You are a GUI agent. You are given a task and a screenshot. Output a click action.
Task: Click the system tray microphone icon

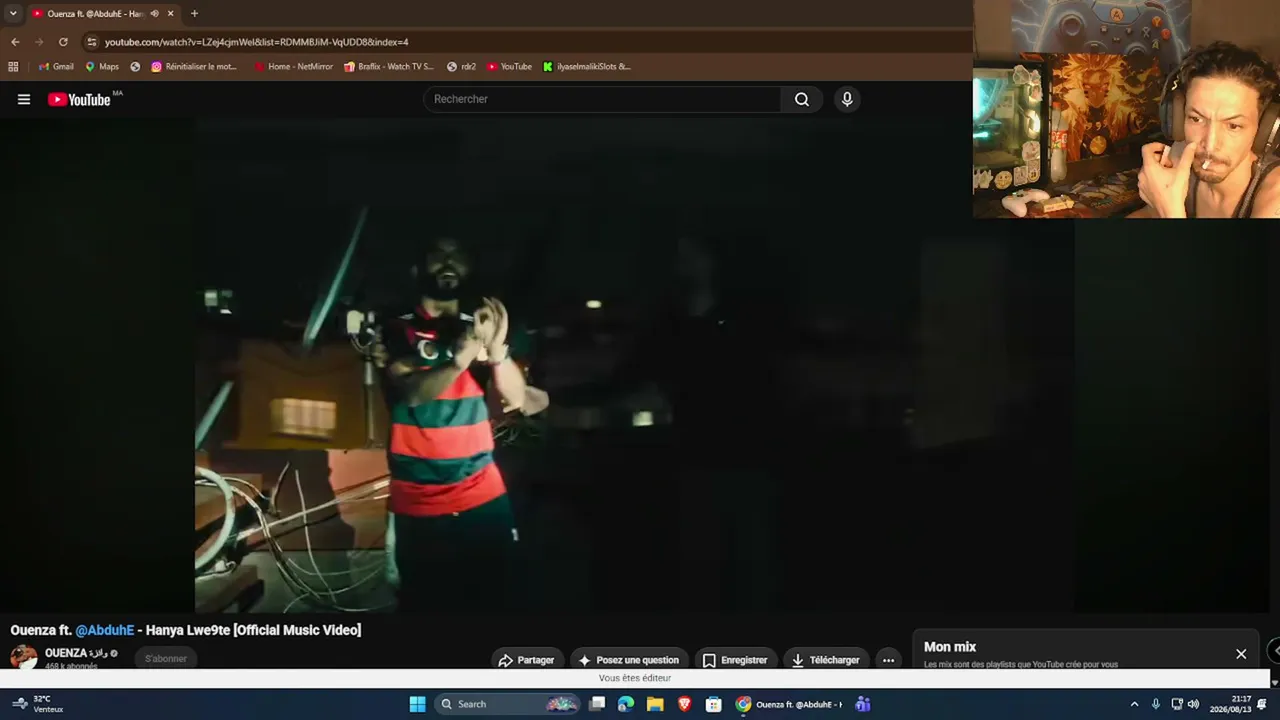click(1156, 704)
